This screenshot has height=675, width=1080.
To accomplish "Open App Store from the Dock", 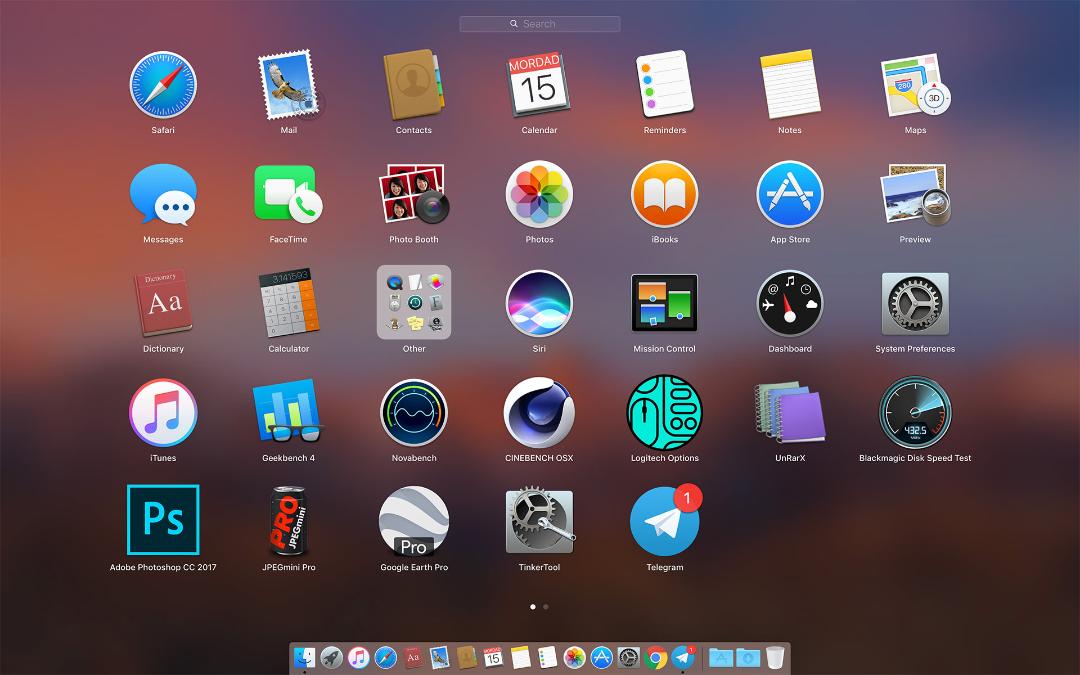I will pyautogui.click(x=601, y=657).
